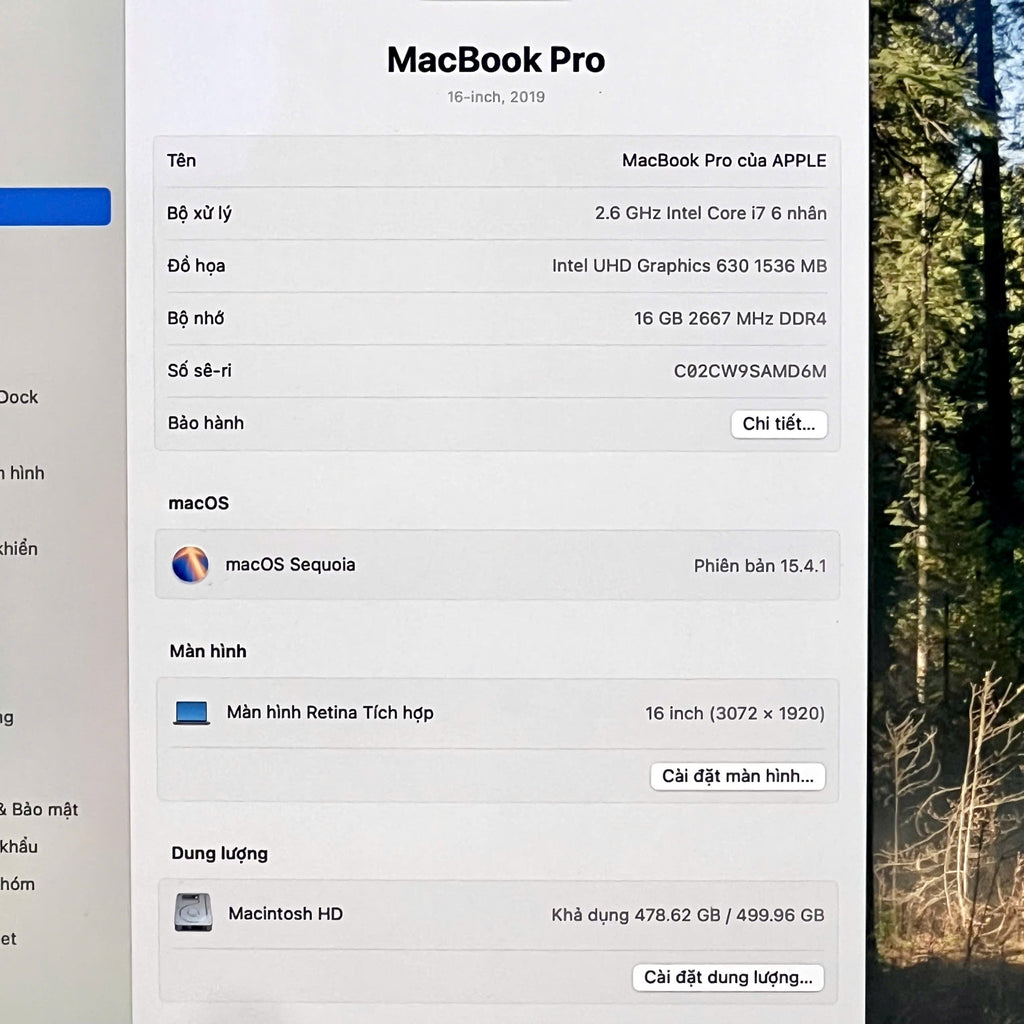1024x1024 pixels.
Task: Select the highlighted blue sidebar item
Action: pyautogui.click(x=55, y=207)
